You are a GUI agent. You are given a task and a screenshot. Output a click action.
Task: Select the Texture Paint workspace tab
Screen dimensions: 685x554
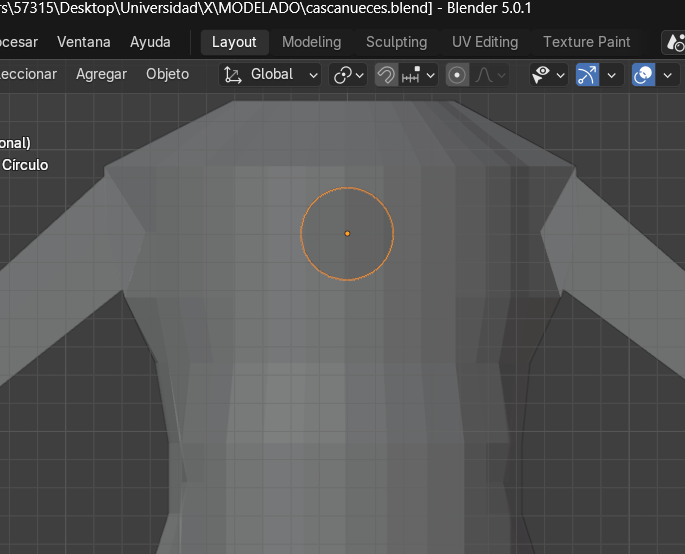[586, 42]
